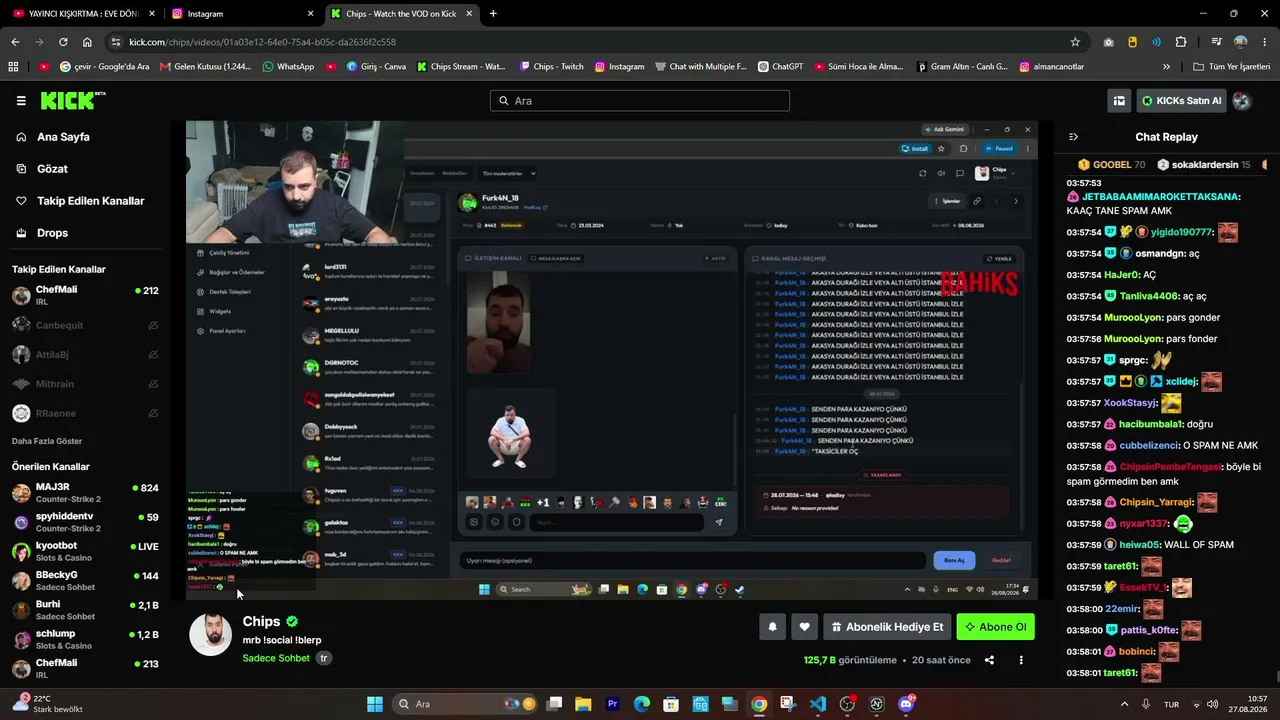Open the offline Canbequit channel
The image size is (1280, 720).
(85, 325)
